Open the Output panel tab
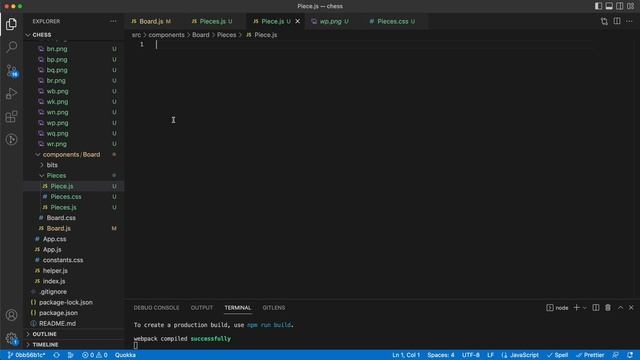 coord(202,308)
